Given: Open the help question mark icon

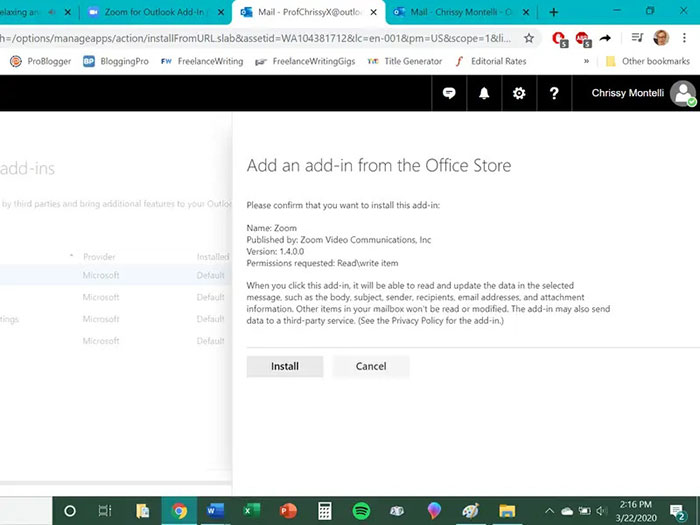Looking at the screenshot, I should coord(554,93).
